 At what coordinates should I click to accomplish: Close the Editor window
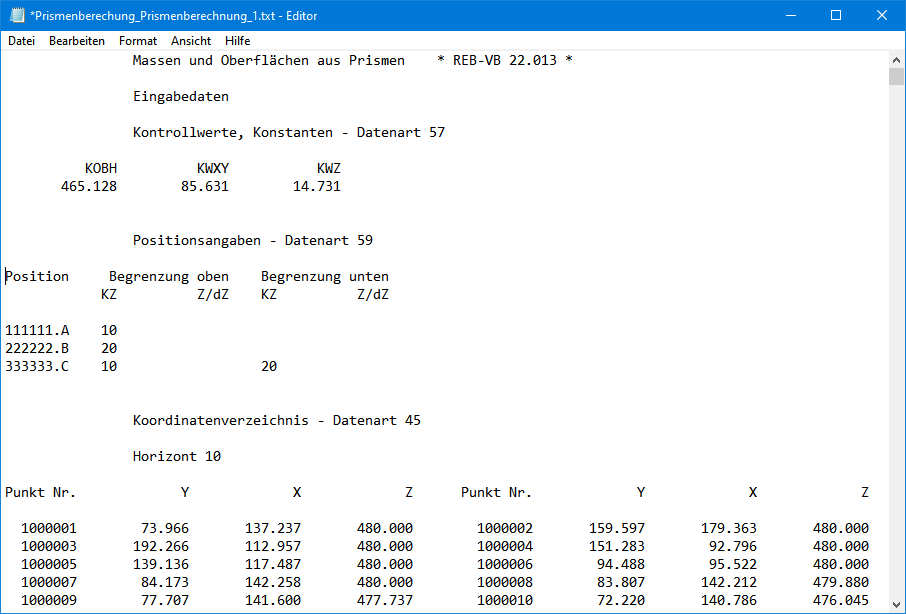click(x=882, y=15)
